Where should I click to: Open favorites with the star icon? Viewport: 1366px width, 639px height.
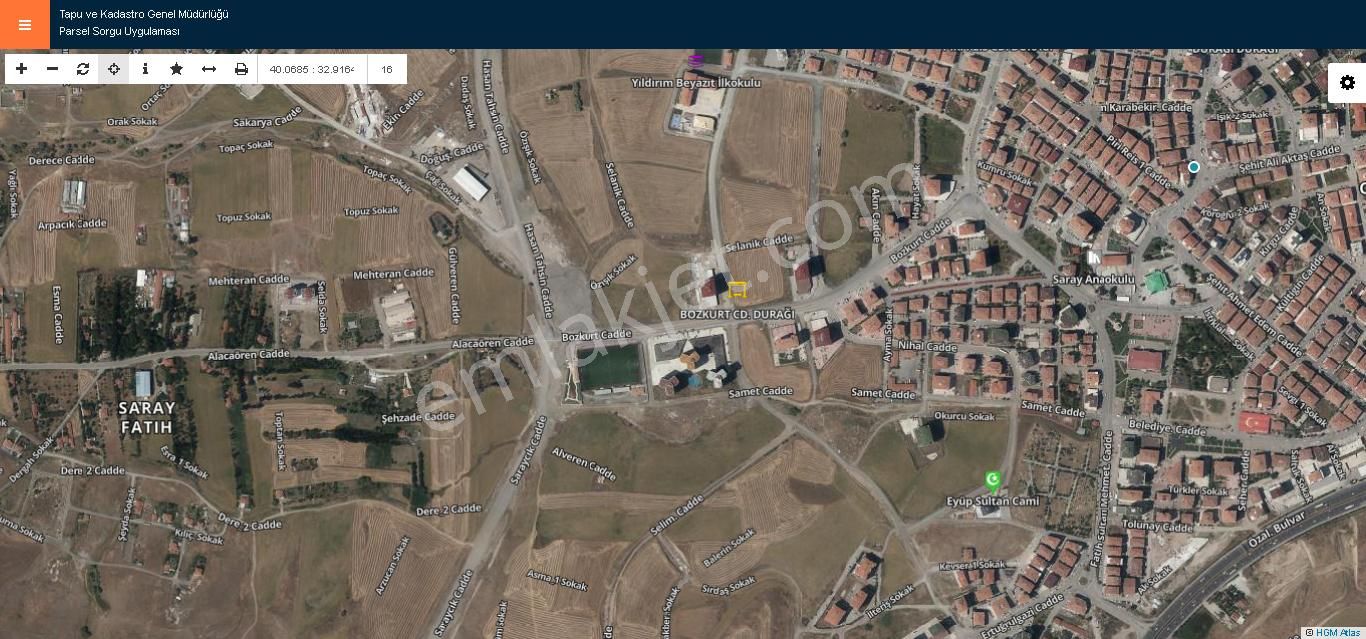pos(177,69)
